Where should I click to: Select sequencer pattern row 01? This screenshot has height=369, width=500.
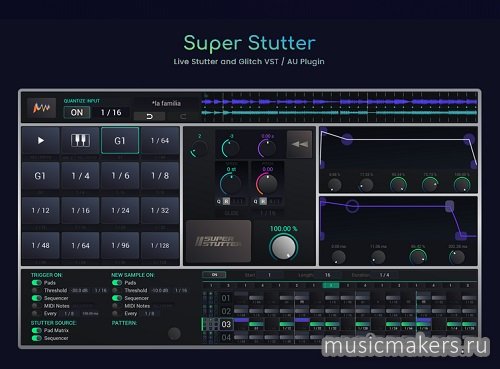pos(226,298)
